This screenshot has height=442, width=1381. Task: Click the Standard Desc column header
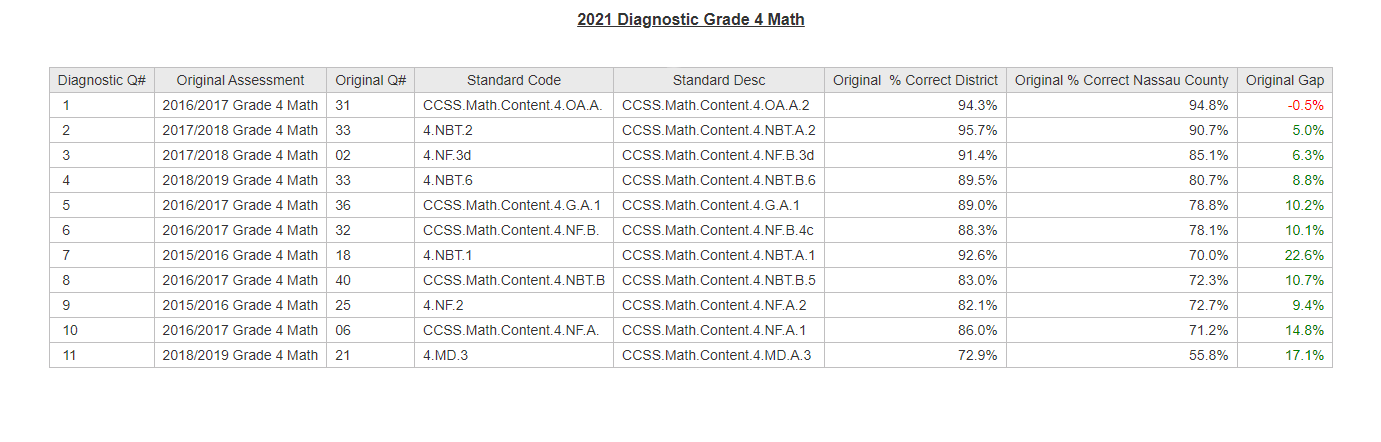pos(719,80)
